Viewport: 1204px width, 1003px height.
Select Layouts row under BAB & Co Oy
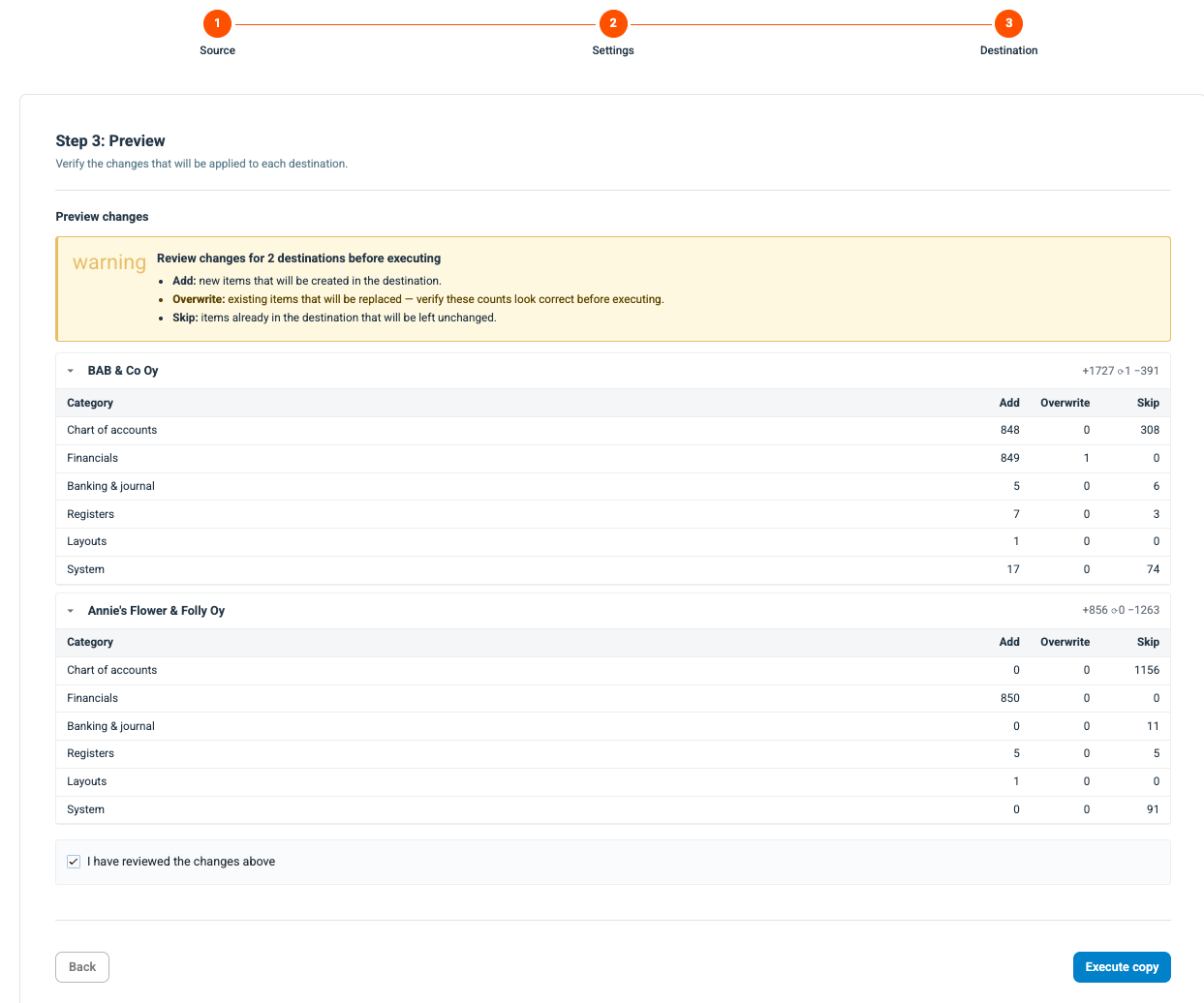tap(613, 541)
